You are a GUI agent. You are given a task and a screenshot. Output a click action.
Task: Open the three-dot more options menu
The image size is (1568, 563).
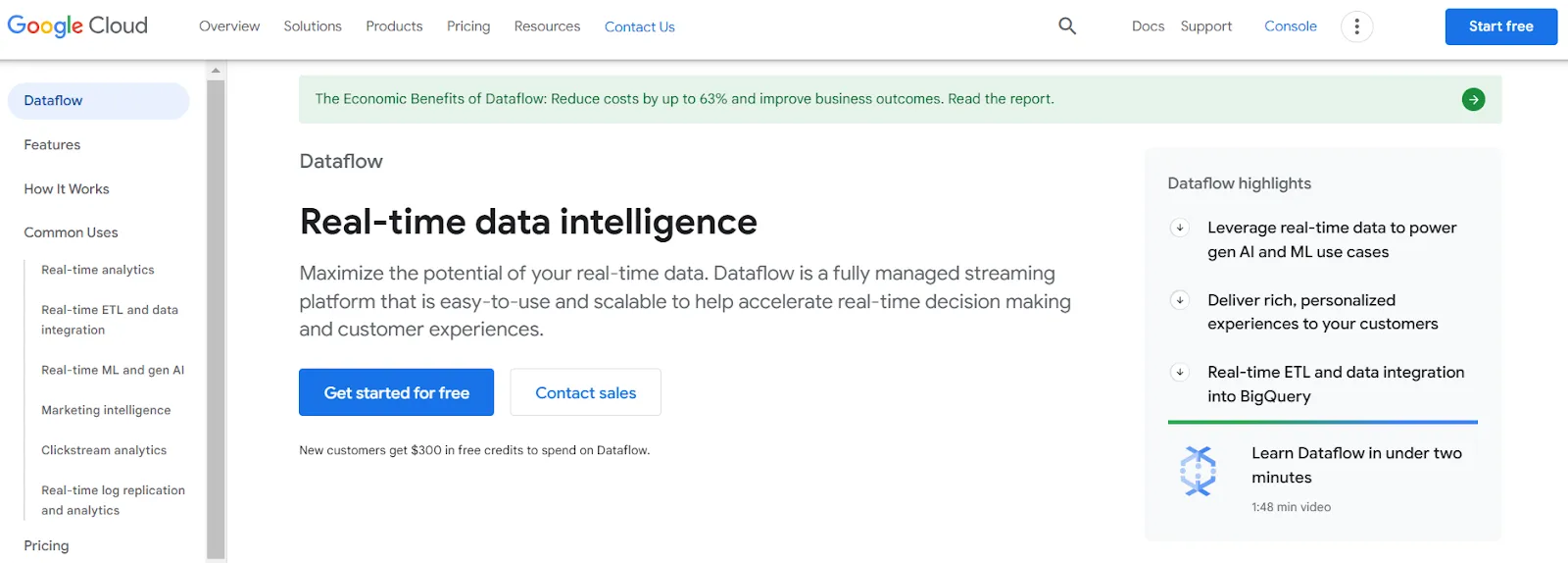pyautogui.click(x=1356, y=26)
